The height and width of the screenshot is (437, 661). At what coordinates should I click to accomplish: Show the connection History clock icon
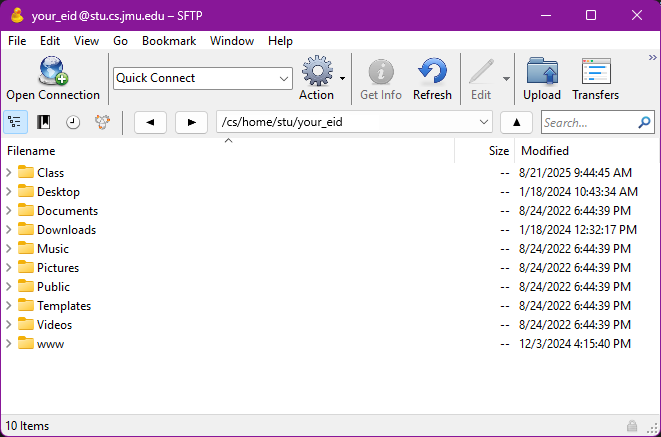tap(73, 122)
